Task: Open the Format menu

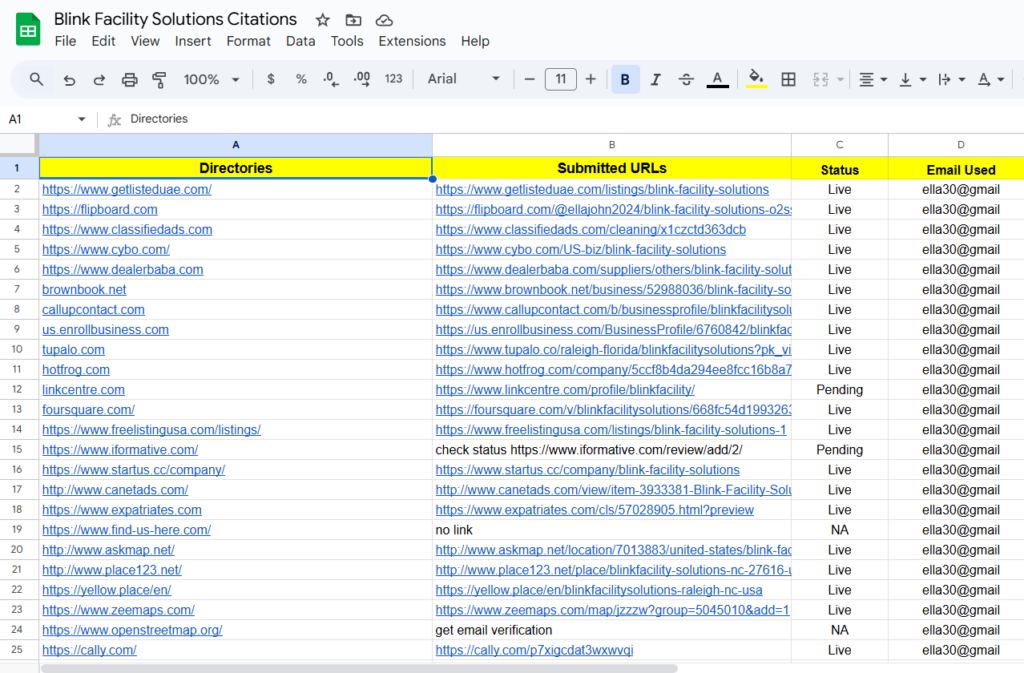Action: [x=248, y=41]
